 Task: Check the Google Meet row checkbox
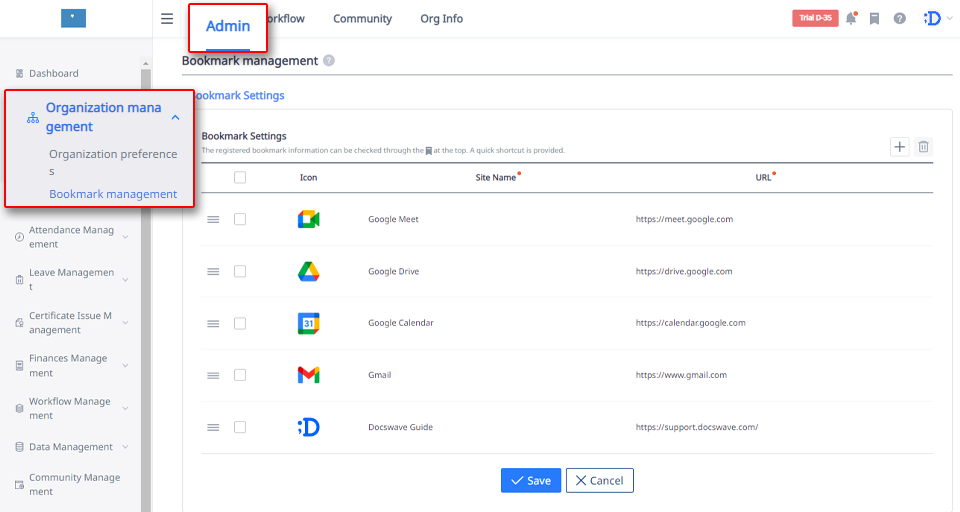[240, 219]
